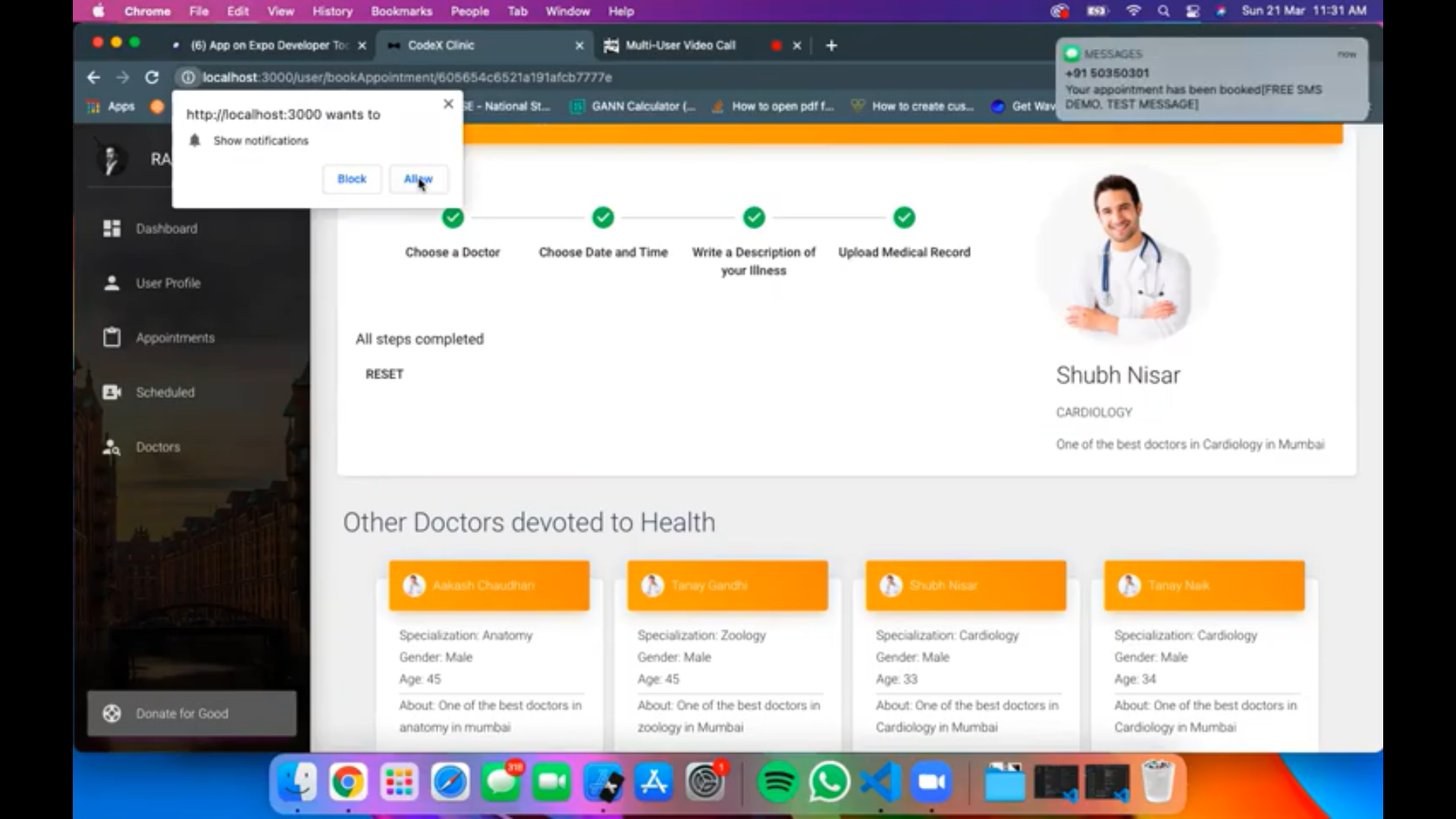Close the notification permission popup
This screenshot has height=819, width=1456.
(448, 104)
